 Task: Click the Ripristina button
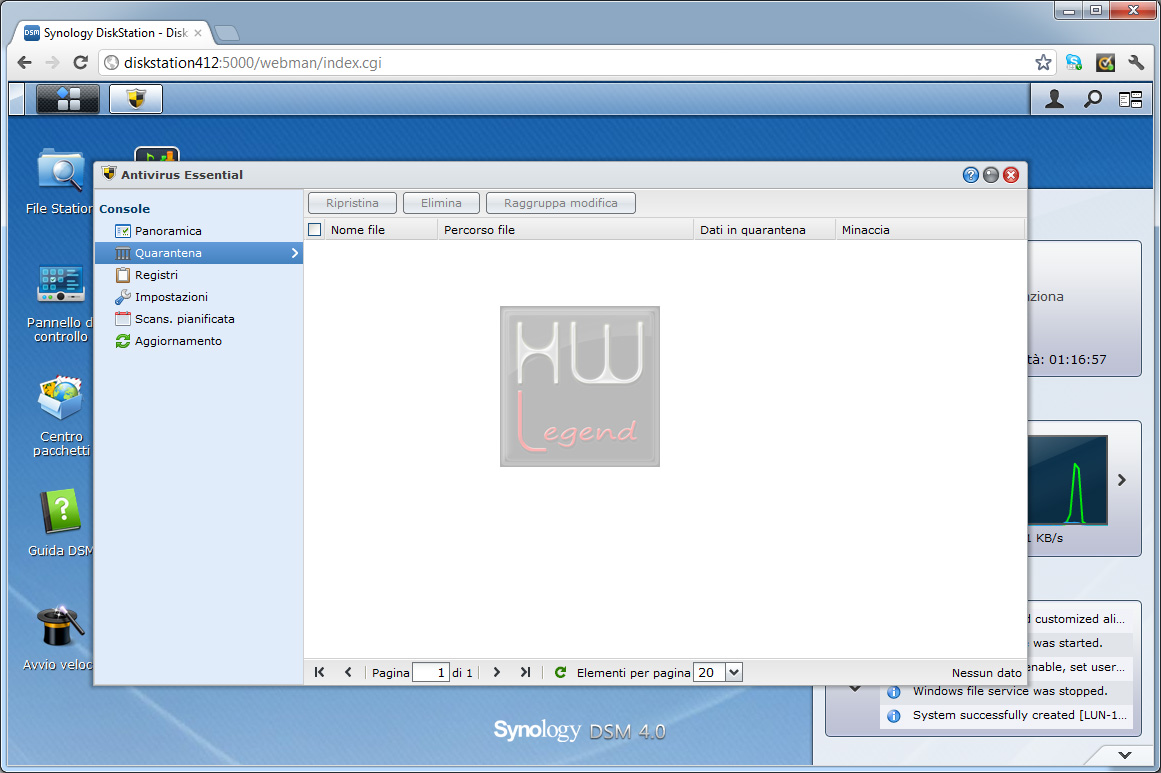coord(352,203)
